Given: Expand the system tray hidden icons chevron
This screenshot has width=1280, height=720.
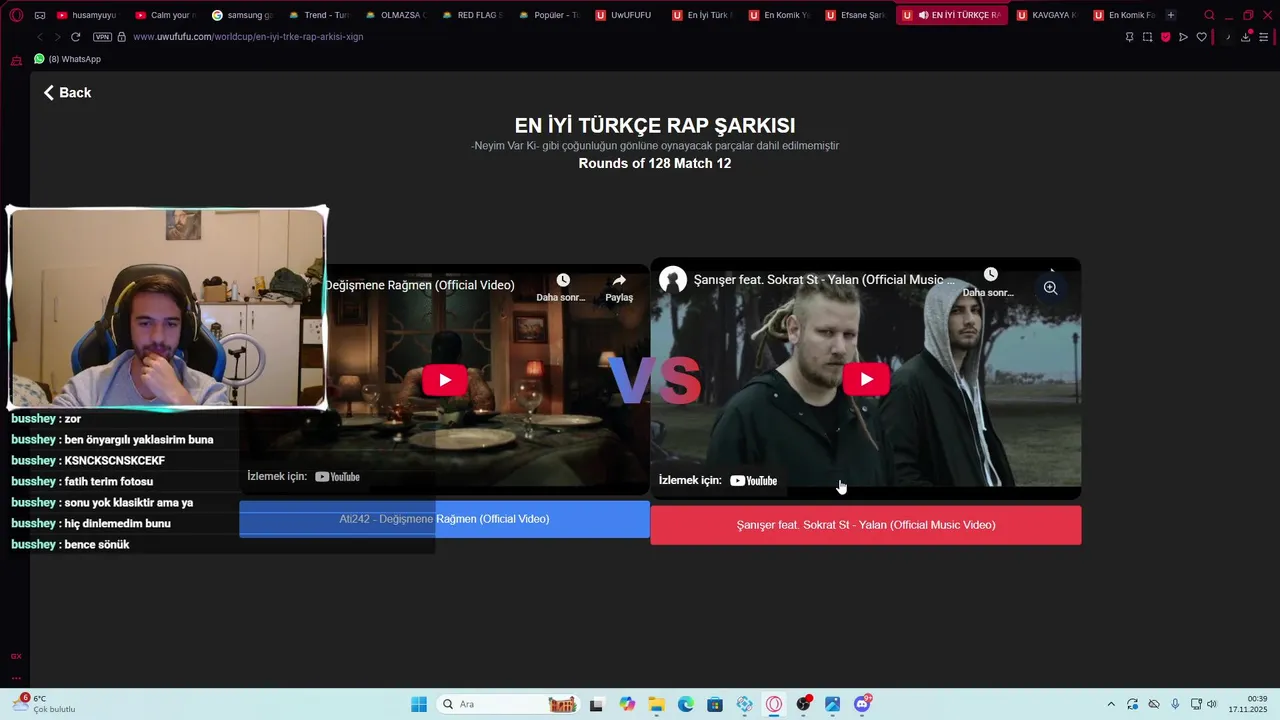Looking at the screenshot, I should click(x=1110, y=704).
